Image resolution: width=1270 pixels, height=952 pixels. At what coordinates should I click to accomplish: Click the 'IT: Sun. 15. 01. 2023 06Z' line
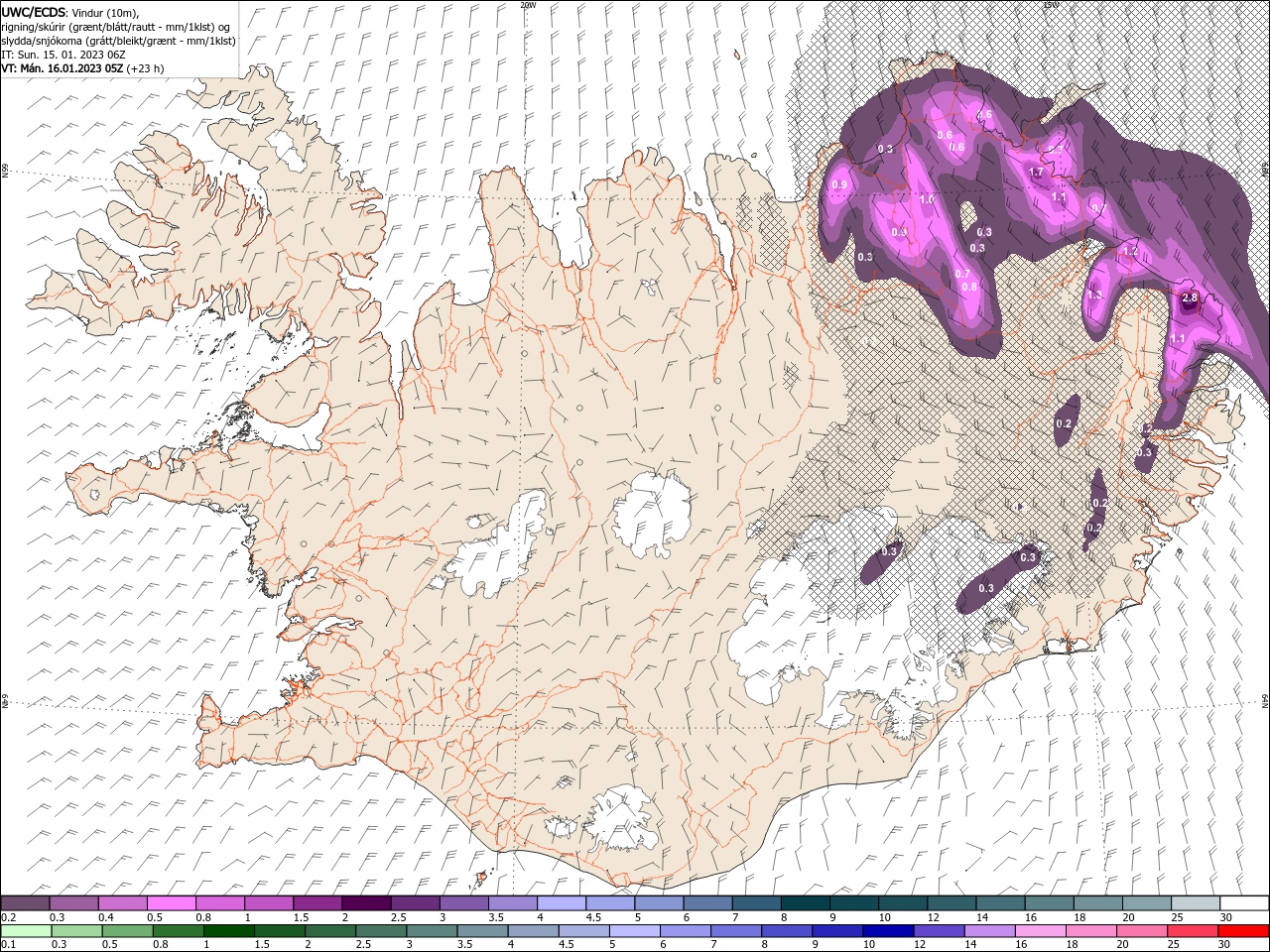[64, 55]
